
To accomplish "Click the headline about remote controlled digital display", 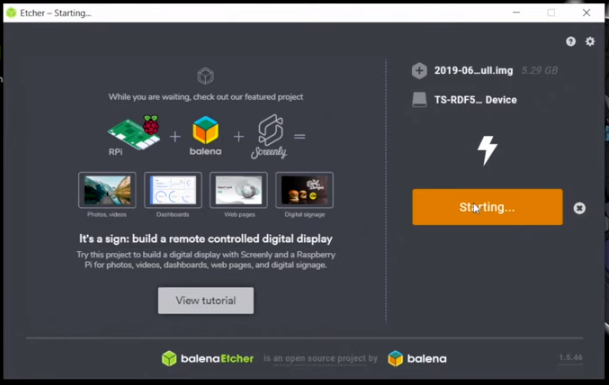I will pos(206,239).
